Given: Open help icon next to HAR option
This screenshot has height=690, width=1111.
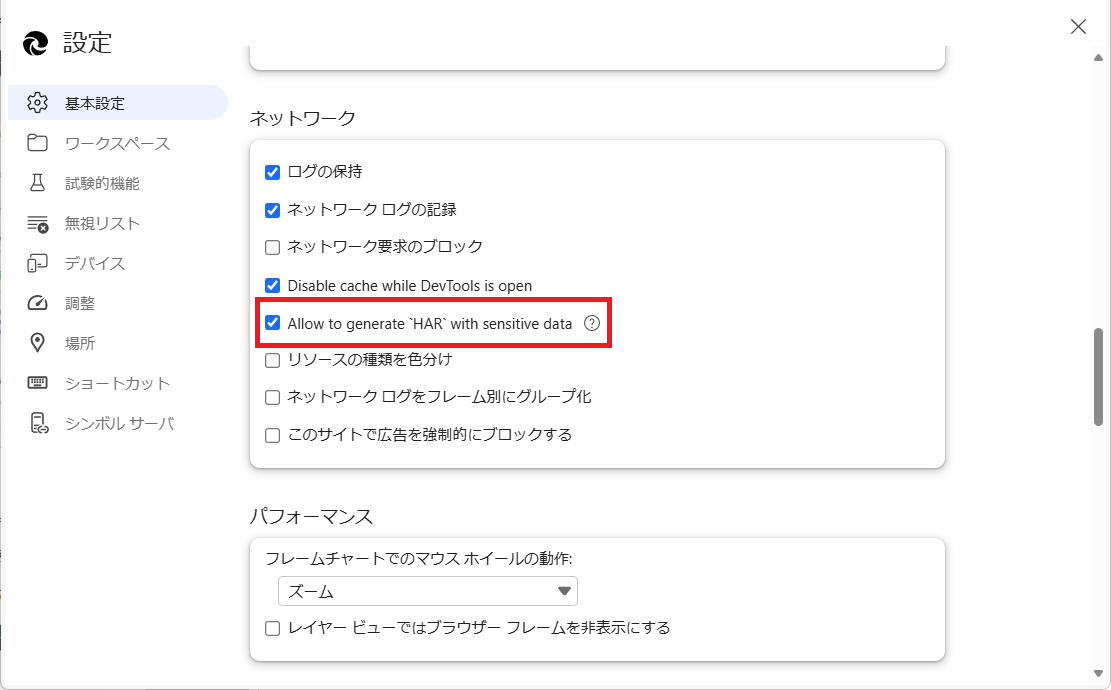Looking at the screenshot, I should (x=592, y=323).
